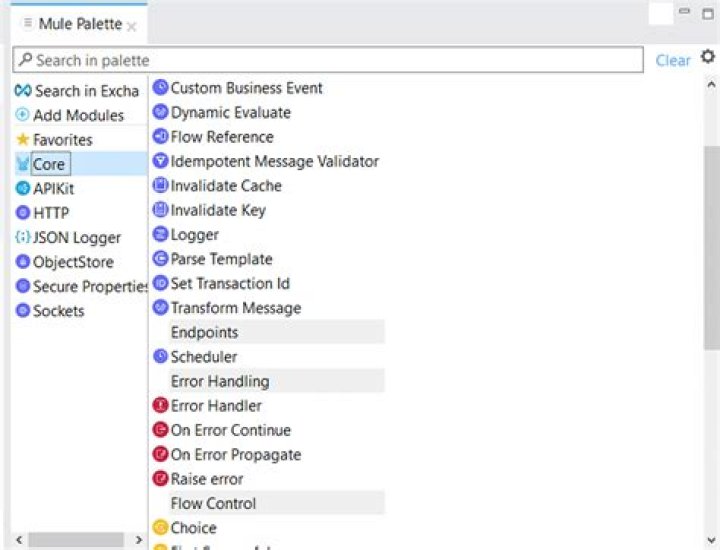
Task: Close the Mule Palette tab
Action: 132,27
